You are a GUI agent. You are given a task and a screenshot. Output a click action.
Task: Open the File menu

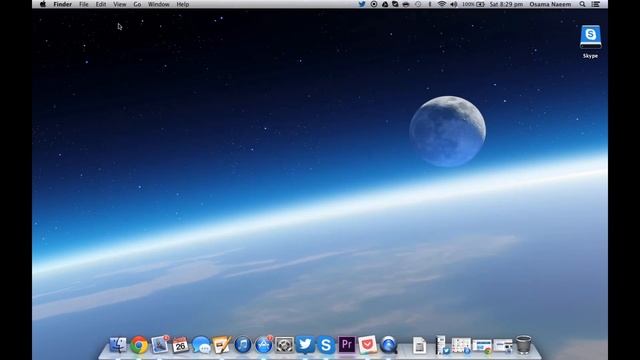84,4
